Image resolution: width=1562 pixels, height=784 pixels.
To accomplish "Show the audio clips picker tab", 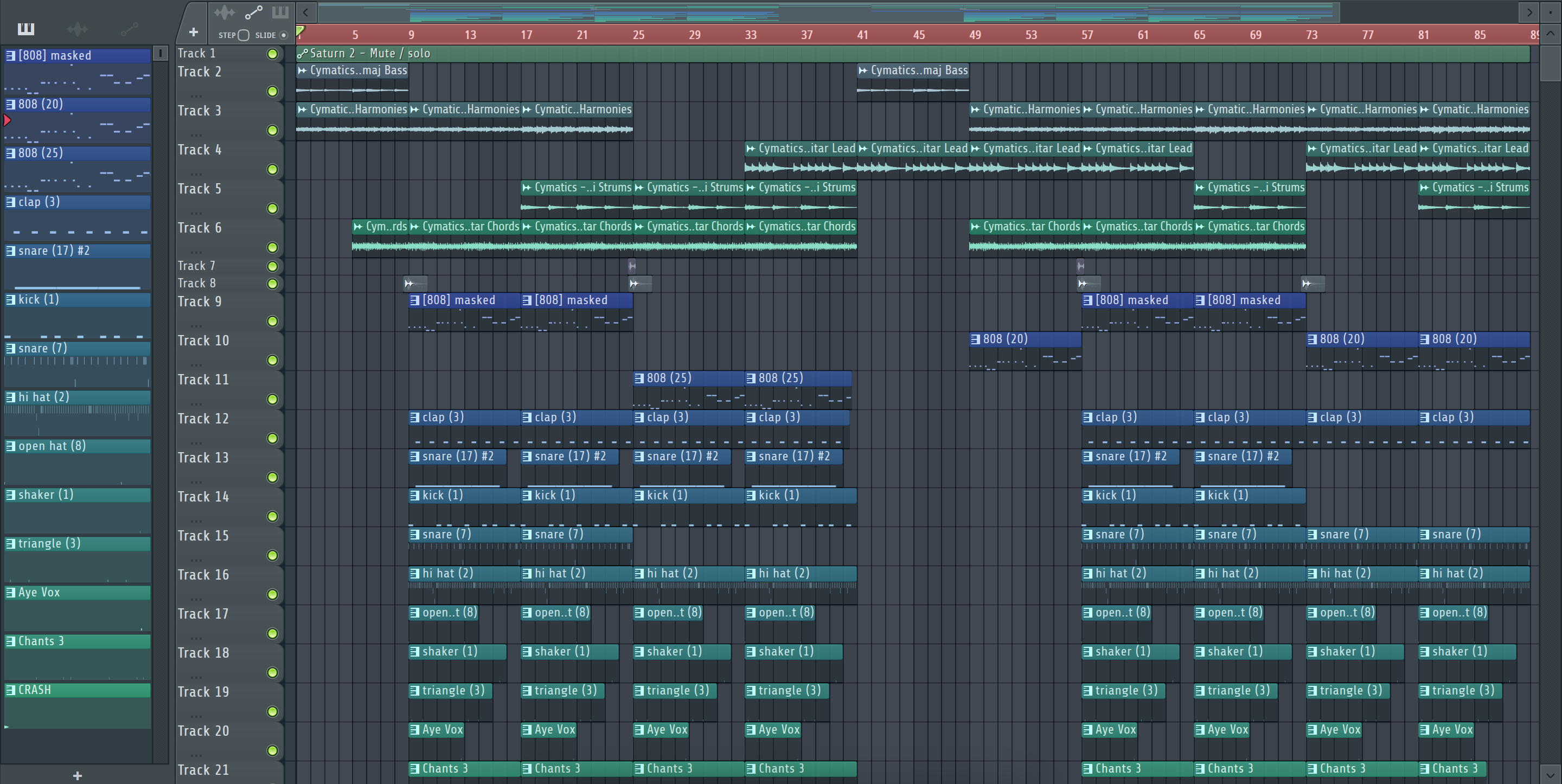I will [x=77, y=29].
